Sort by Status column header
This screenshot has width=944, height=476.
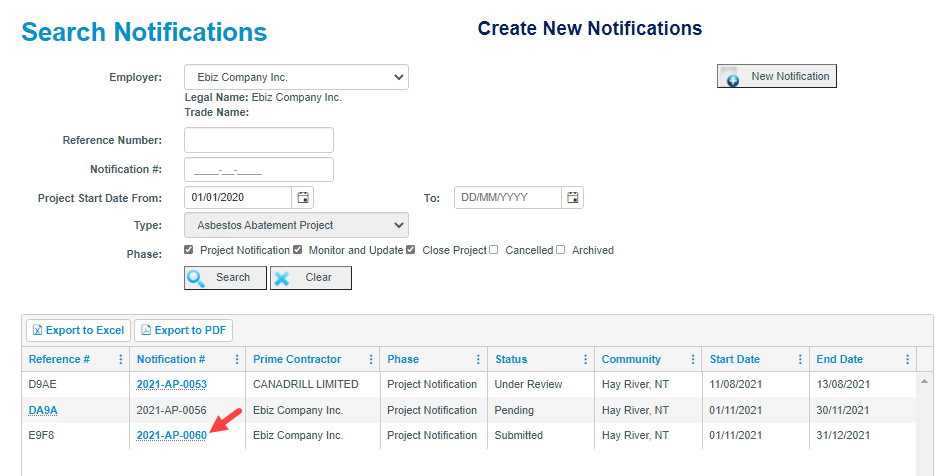511,359
